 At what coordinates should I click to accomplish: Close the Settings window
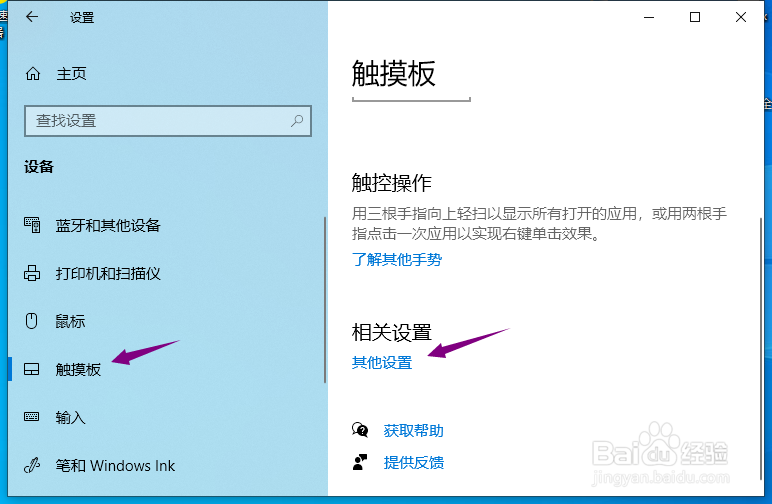[740, 17]
